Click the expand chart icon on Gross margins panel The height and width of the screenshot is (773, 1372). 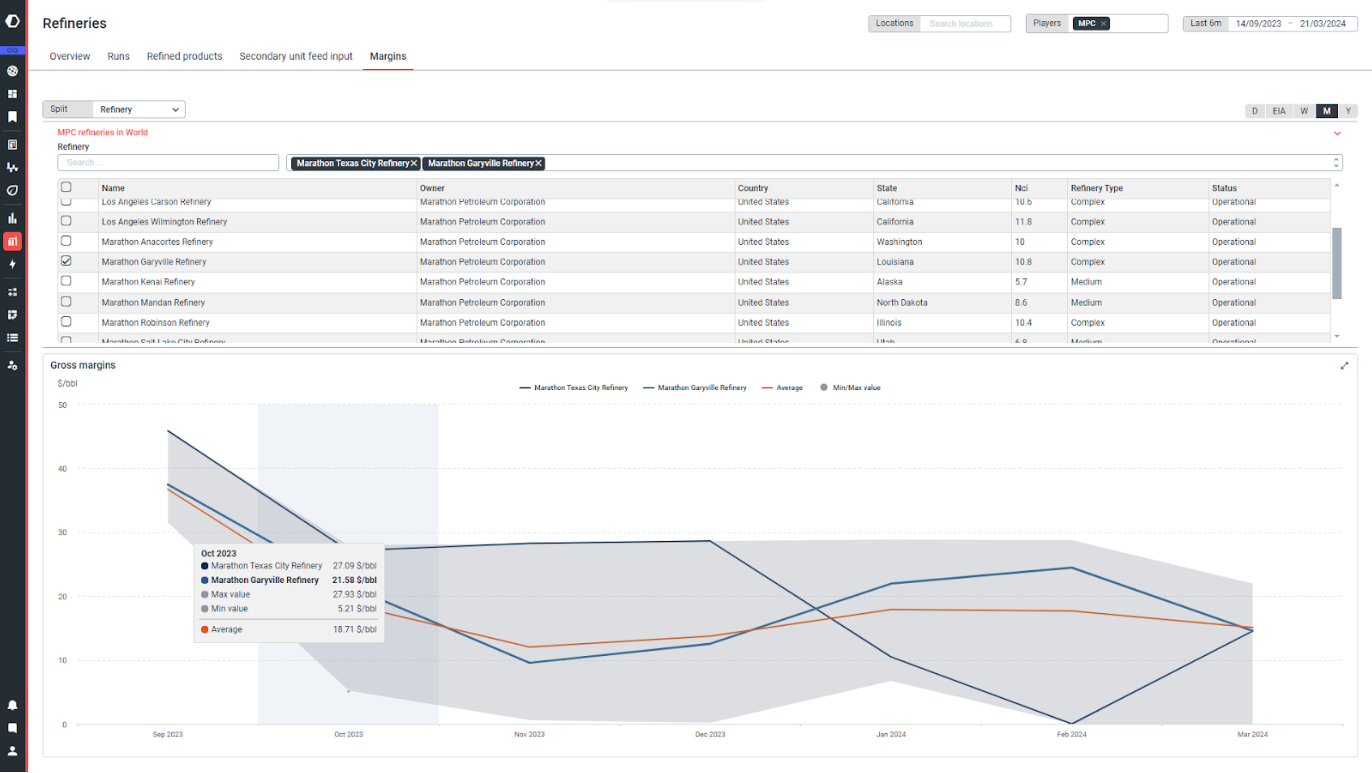pyautogui.click(x=1345, y=366)
